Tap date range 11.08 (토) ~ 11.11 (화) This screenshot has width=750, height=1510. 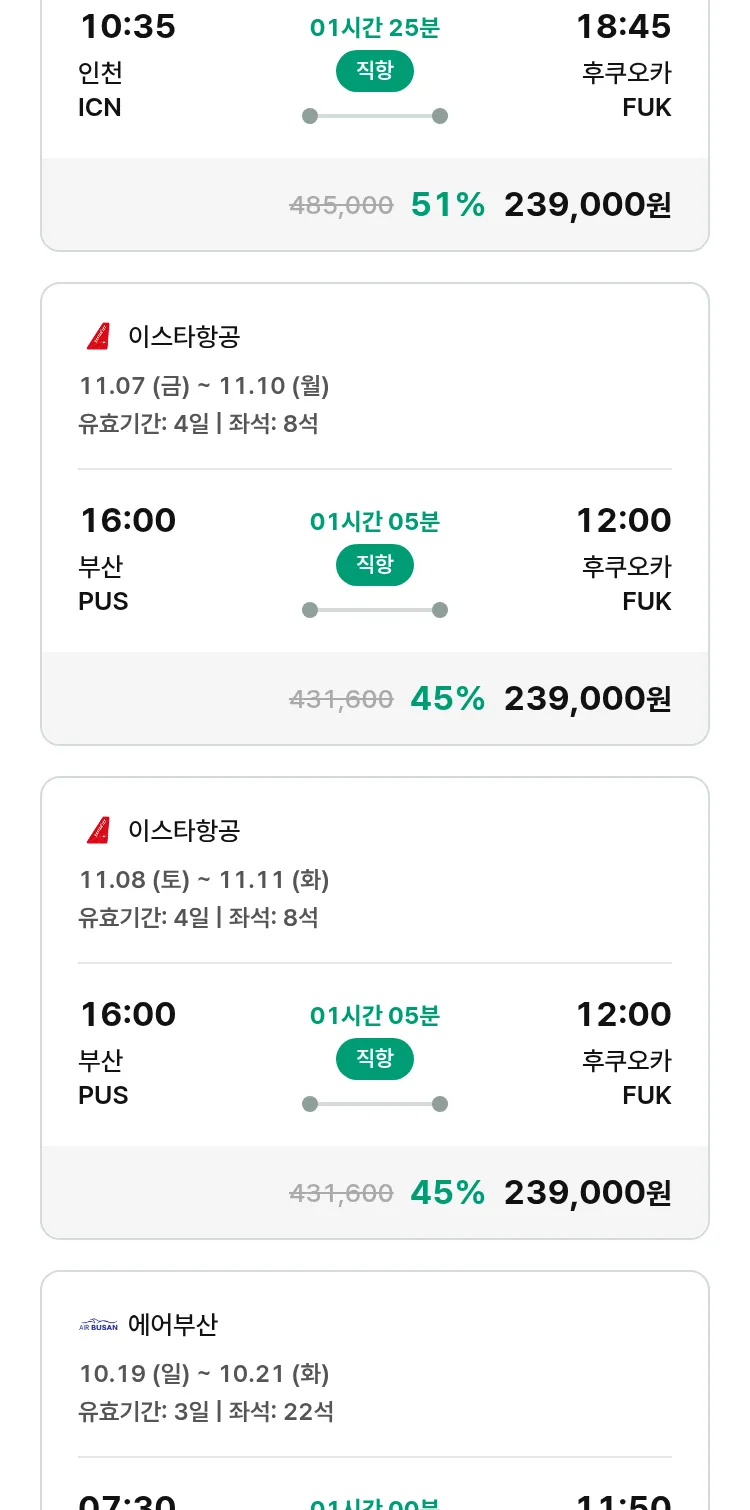pos(204,880)
